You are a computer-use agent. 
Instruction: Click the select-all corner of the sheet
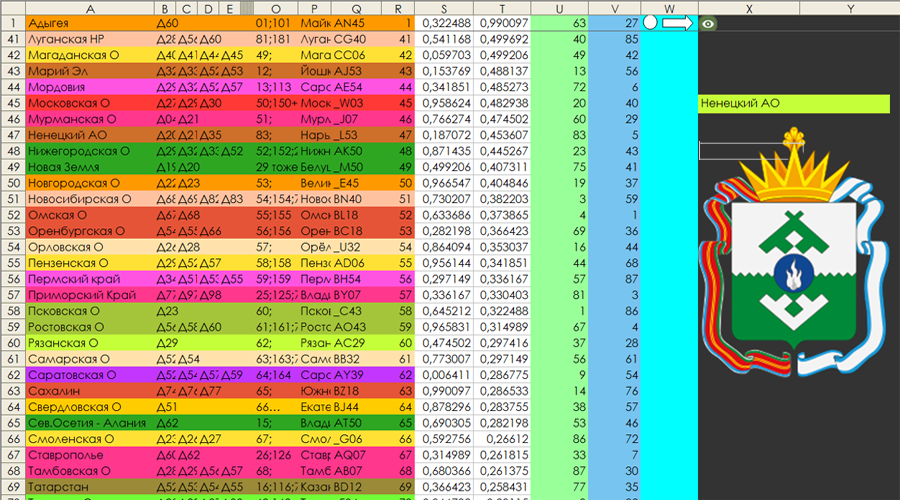coord(13,8)
